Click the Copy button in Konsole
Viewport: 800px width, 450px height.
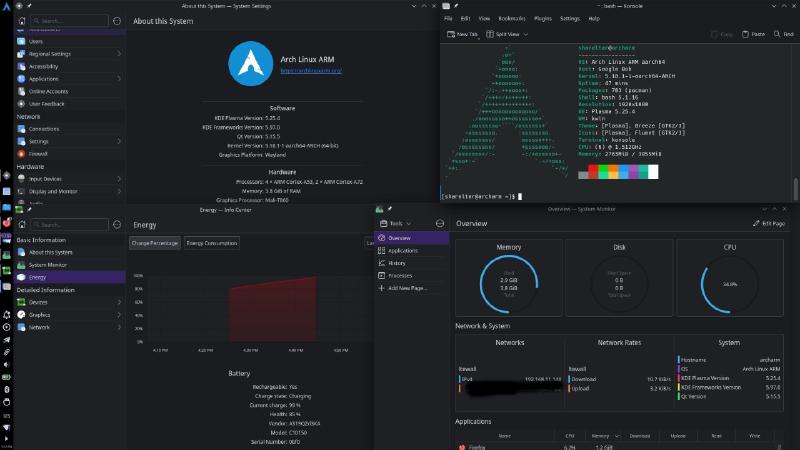point(722,34)
